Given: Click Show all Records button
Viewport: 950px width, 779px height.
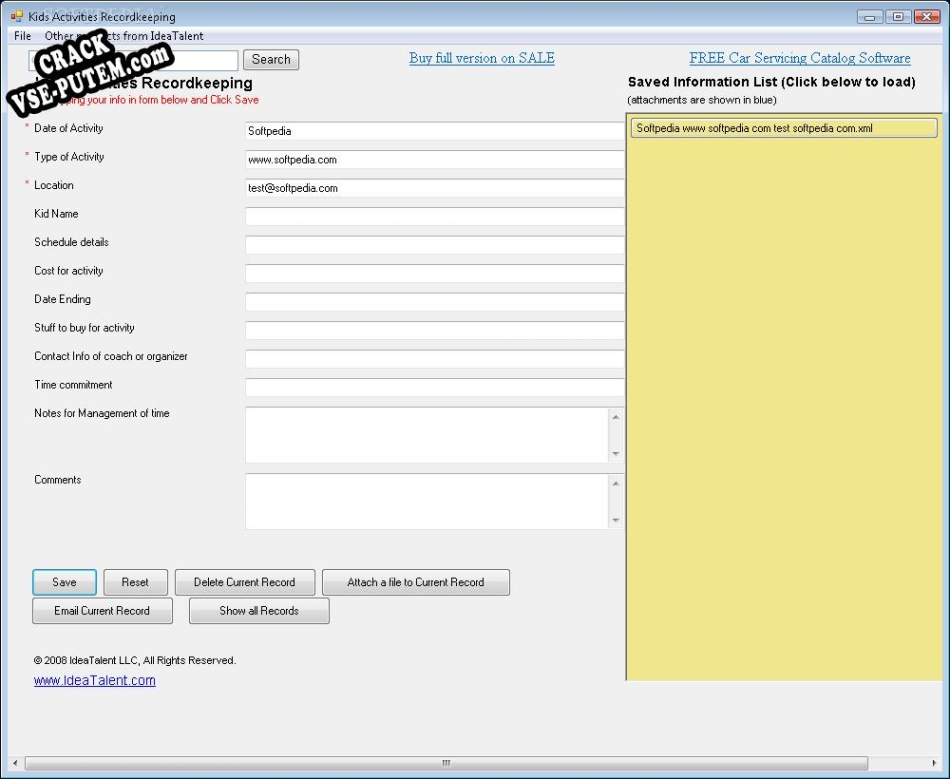Looking at the screenshot, I should pos(259,611).
